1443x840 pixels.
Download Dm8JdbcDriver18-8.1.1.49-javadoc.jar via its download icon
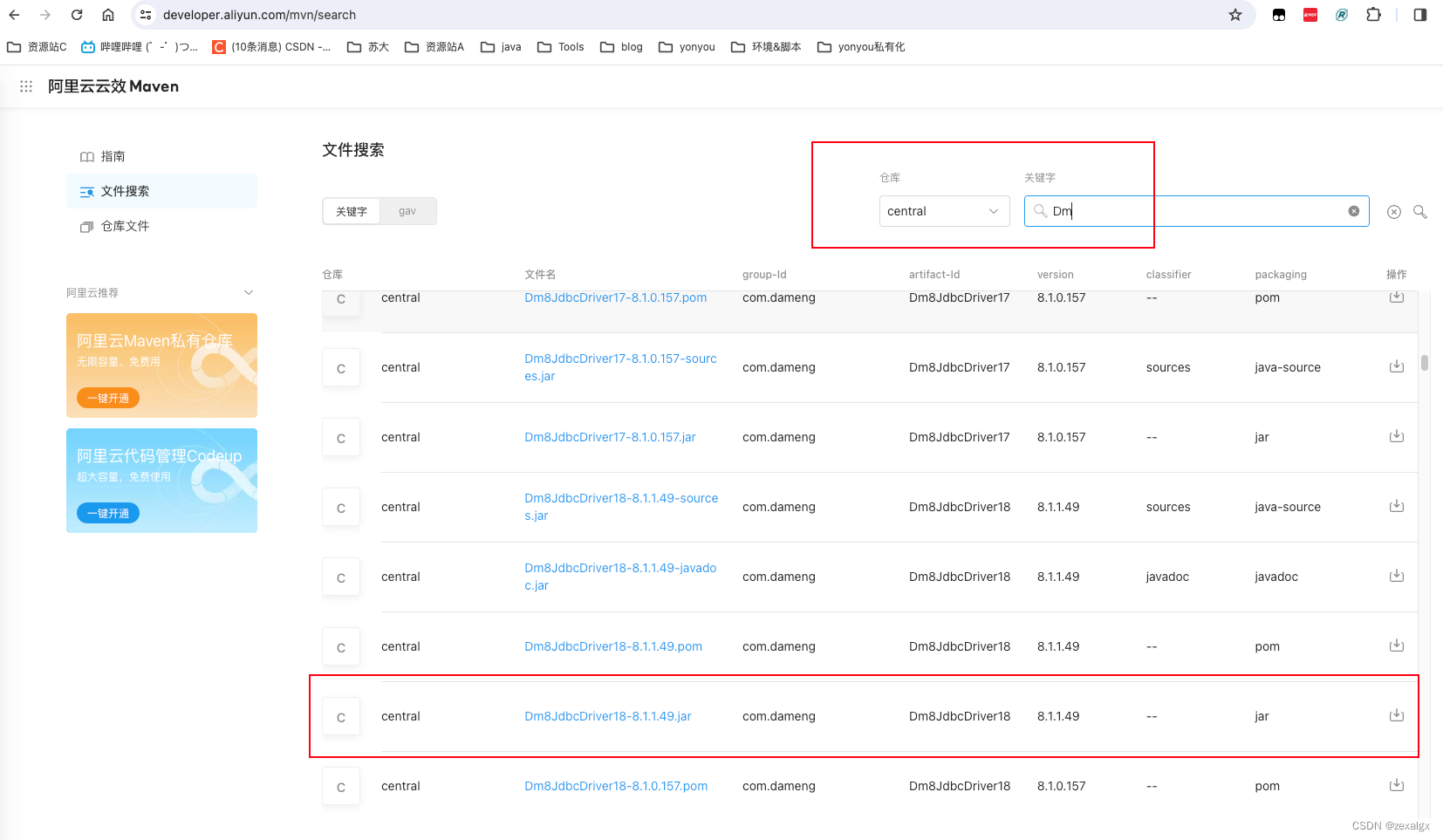pos(1397,576)
